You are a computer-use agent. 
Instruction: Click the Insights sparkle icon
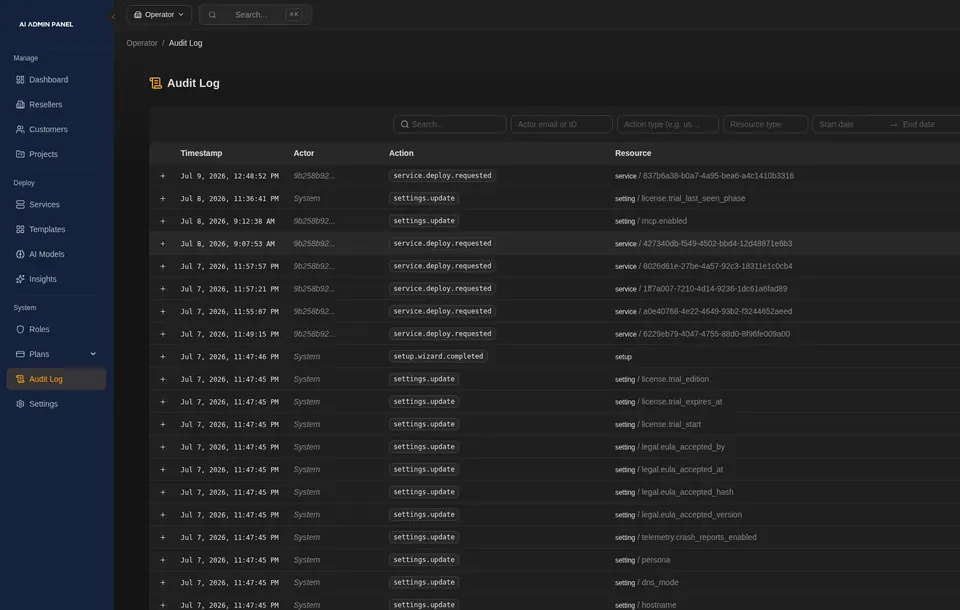(x=20, y=279)
